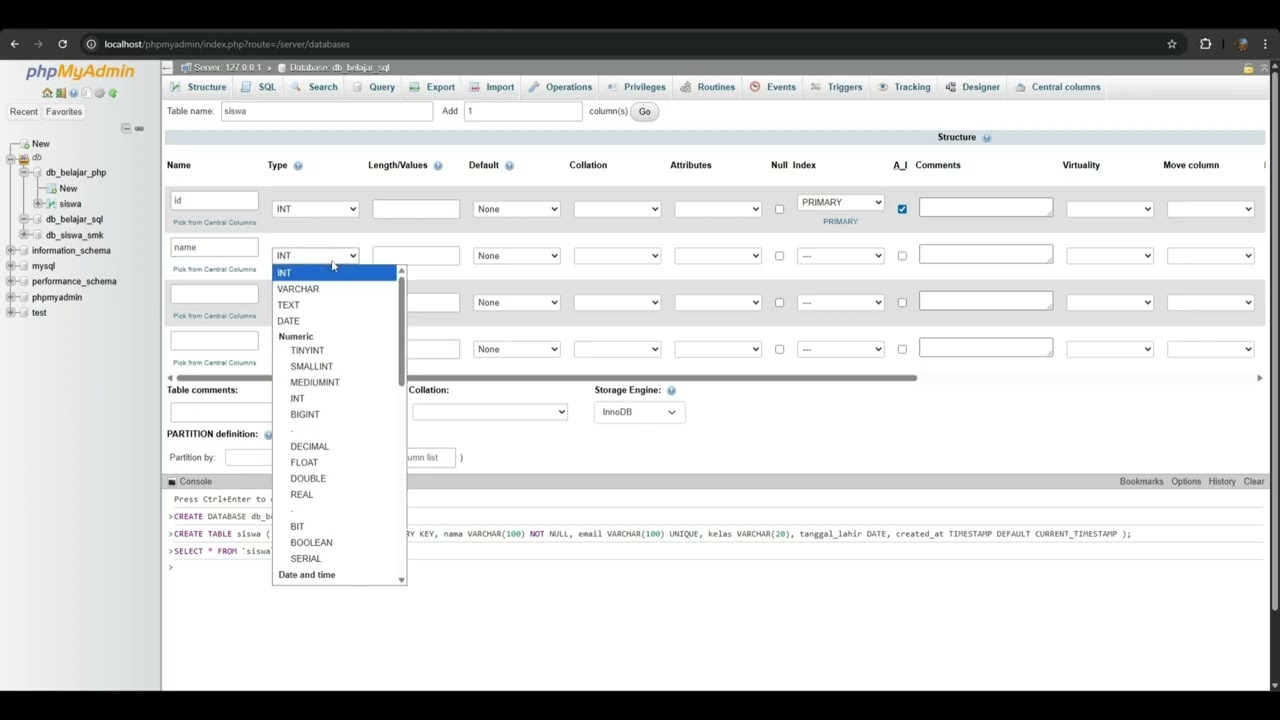Click the Table name input field containing siswa
The height and width of the screenshot is (720, 1280).
327,111
